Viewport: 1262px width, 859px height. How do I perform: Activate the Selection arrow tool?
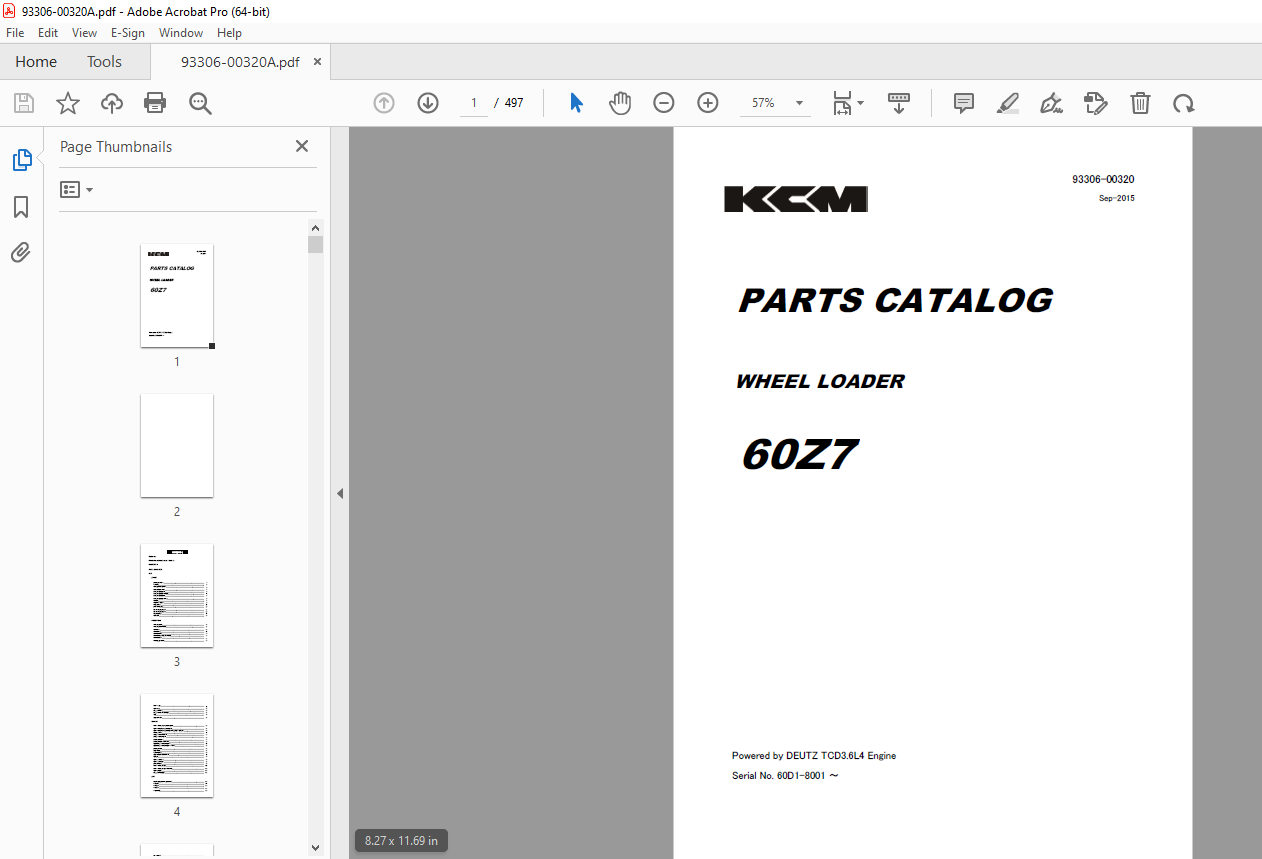[x=576, y=103]
